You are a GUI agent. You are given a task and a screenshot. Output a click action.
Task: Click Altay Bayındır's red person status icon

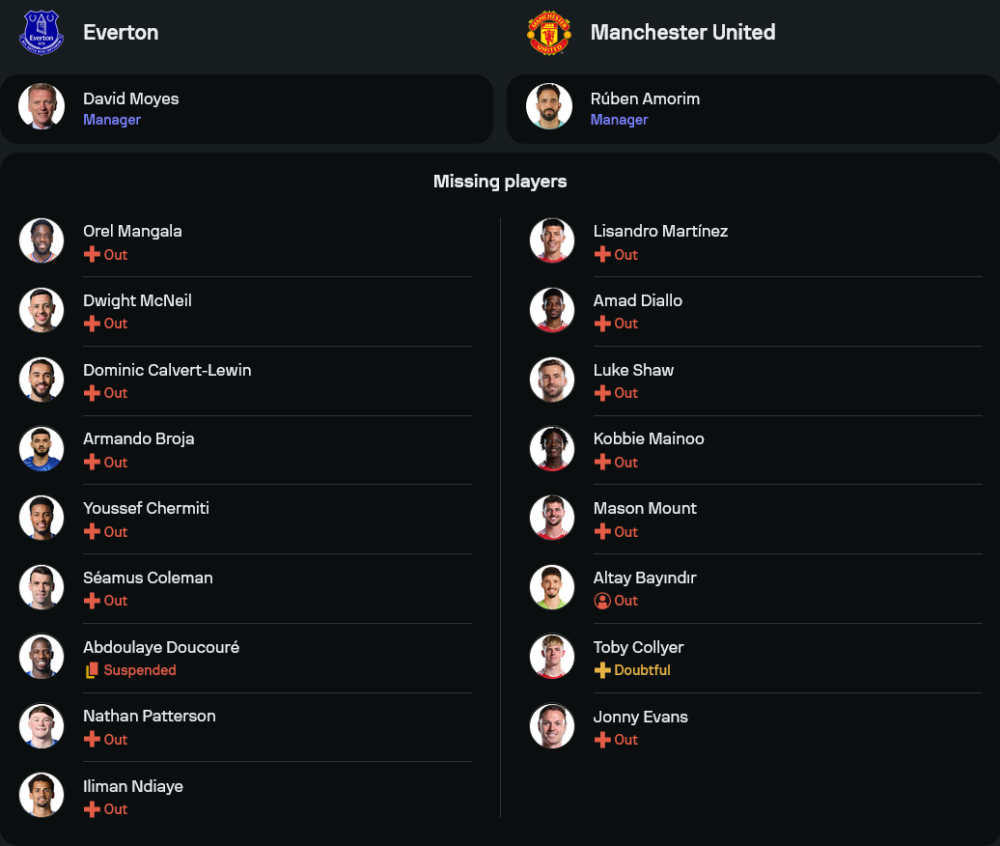click(602, 601)
